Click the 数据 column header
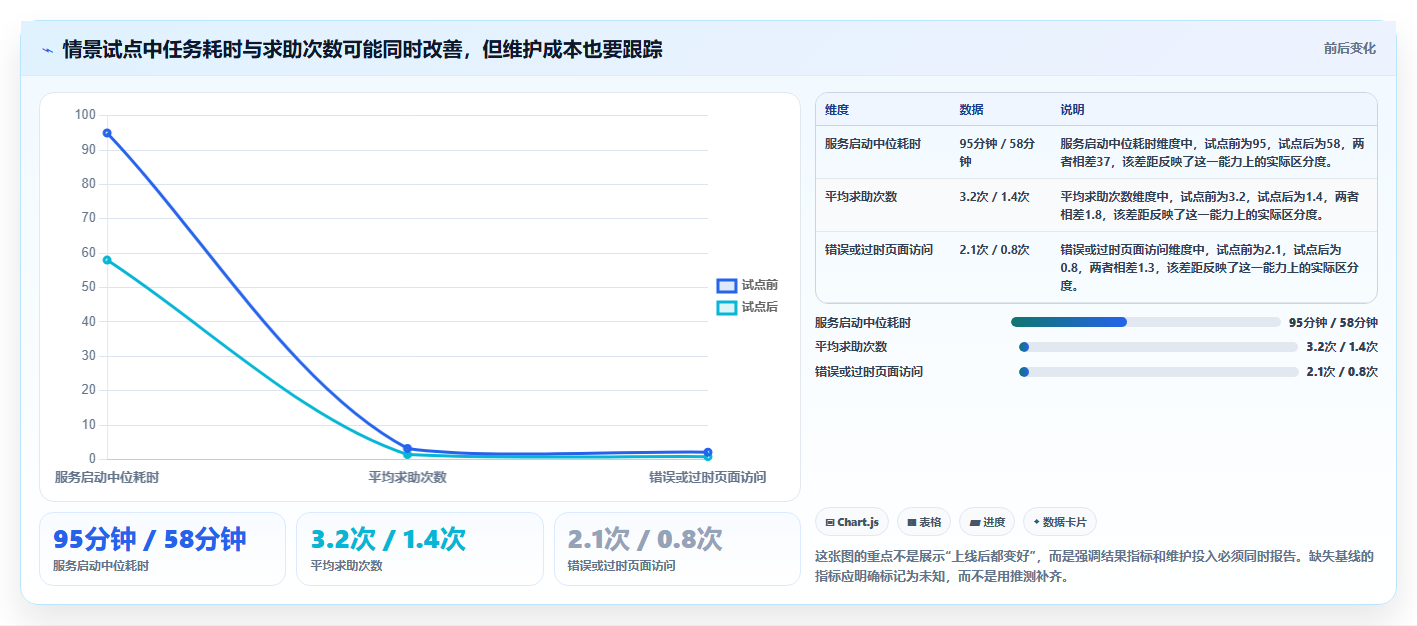1417x626 pixels. click(971, 110)
